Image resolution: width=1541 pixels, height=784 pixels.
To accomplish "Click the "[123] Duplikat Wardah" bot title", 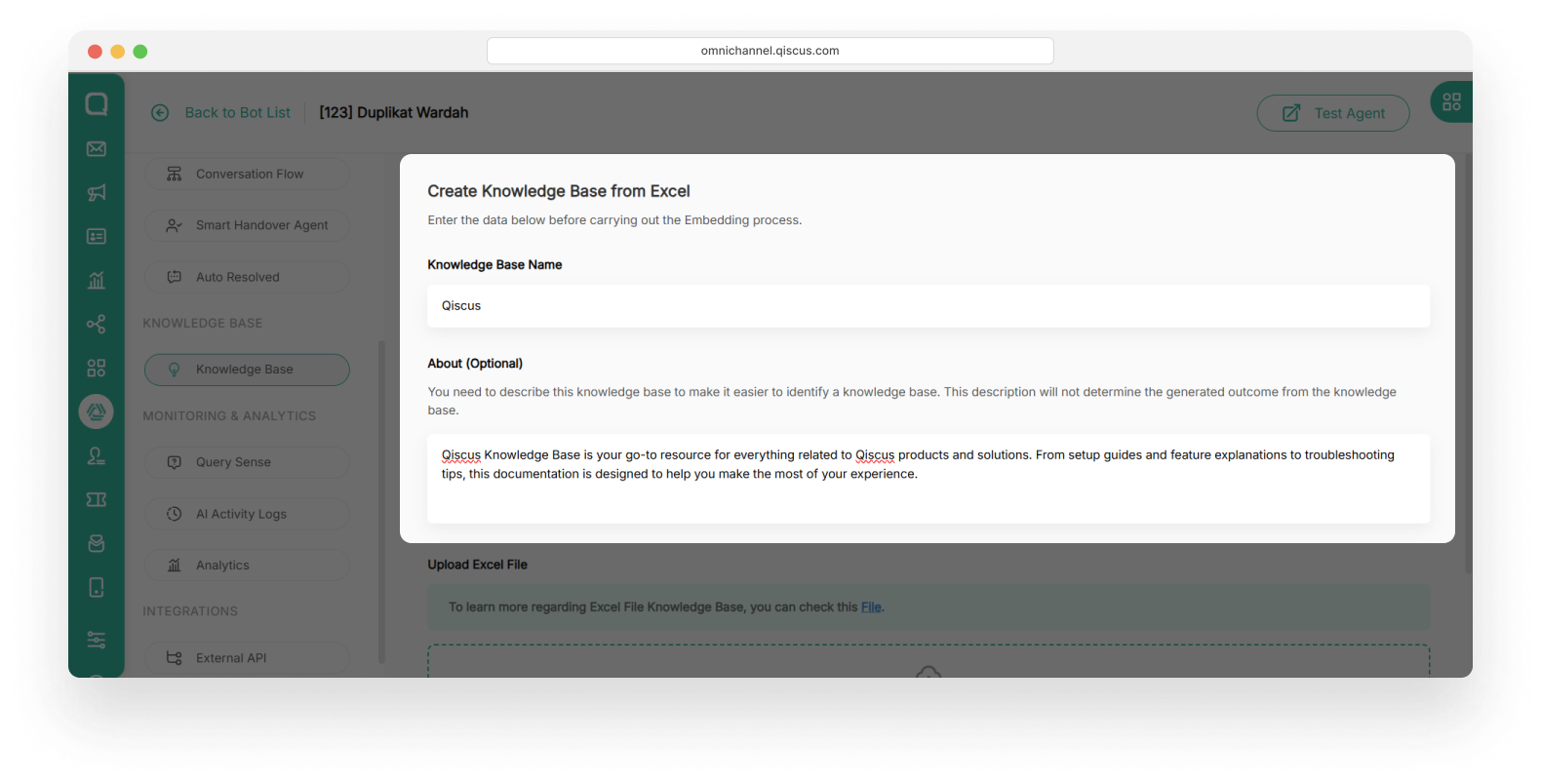I will [394, 113].
